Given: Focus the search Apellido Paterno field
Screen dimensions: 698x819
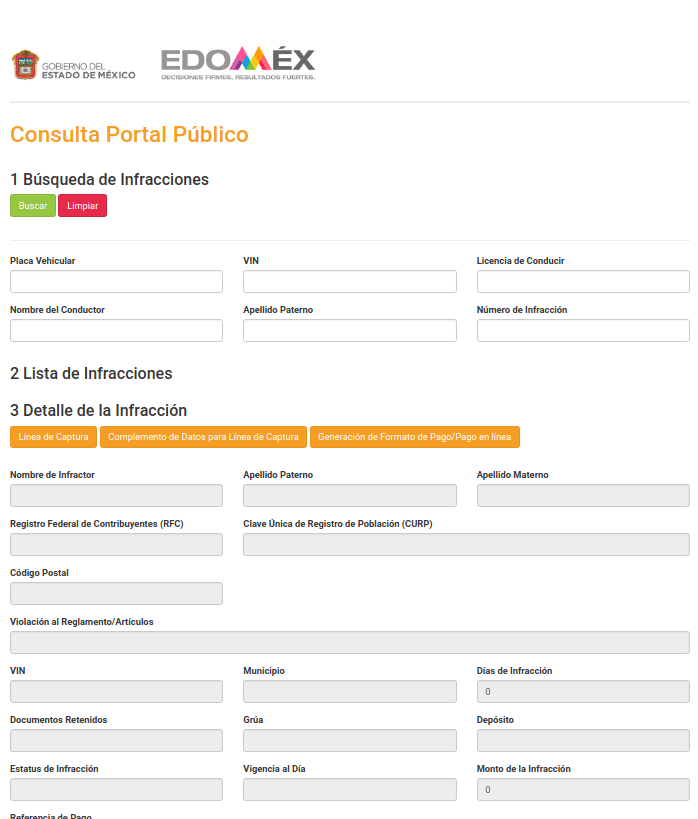Looking at the screenshot, I should [x=349, y=331].
